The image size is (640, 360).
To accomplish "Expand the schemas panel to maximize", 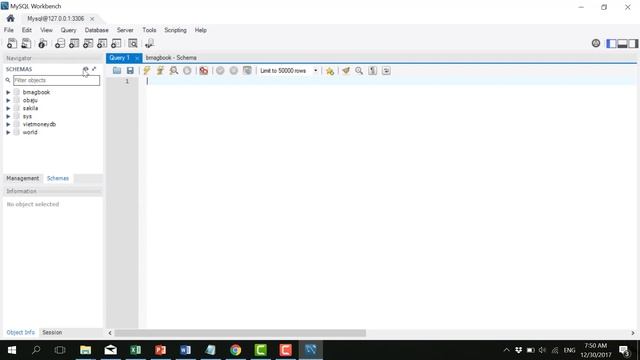I will point(94,69).
